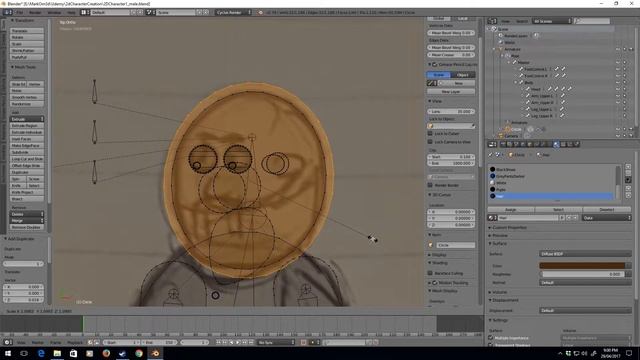Open the Delete dropdown menu

pos(27,214)
